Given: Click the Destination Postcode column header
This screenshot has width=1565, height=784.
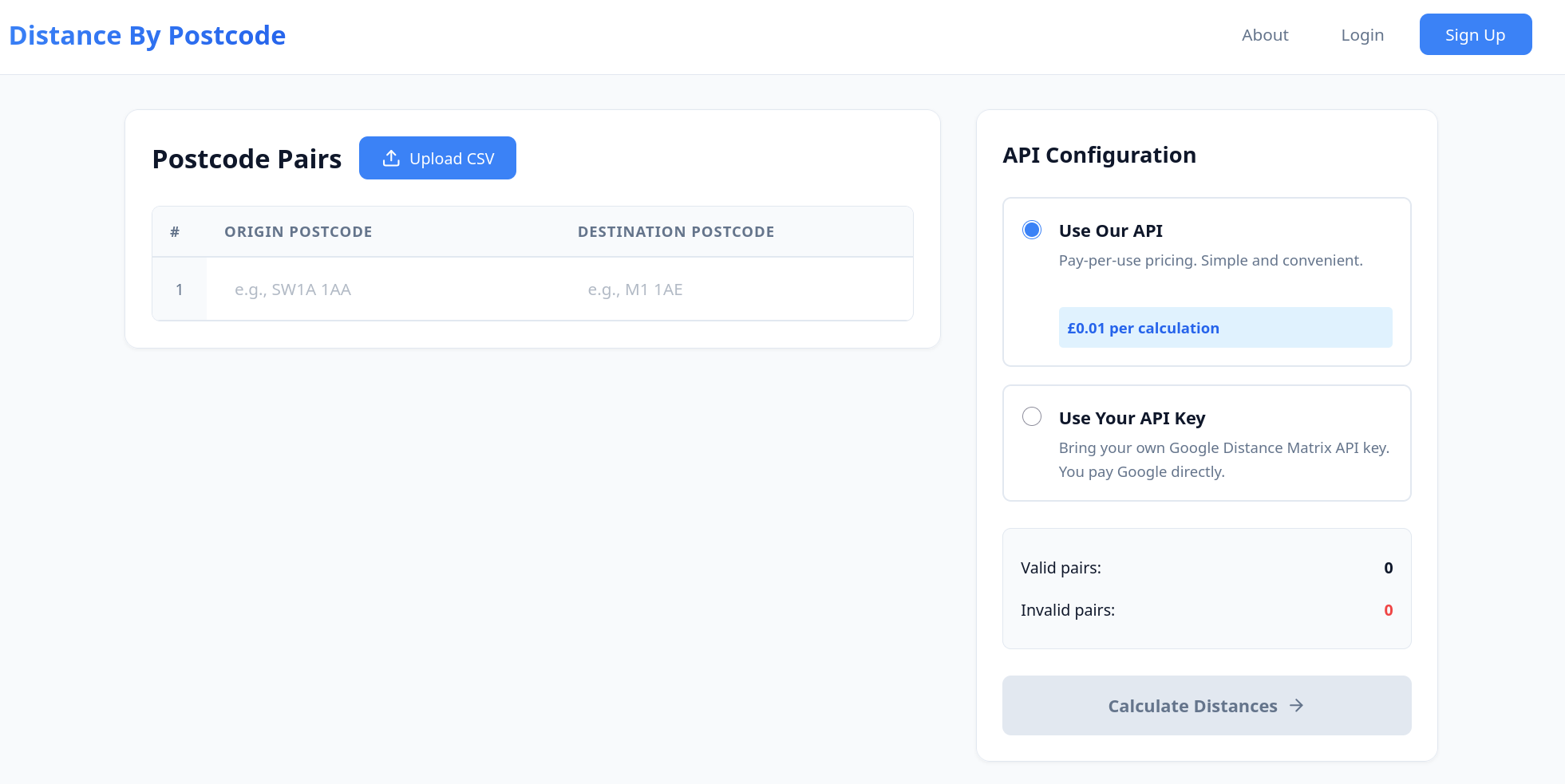Looking at the screenshot, I should point(675,232).
